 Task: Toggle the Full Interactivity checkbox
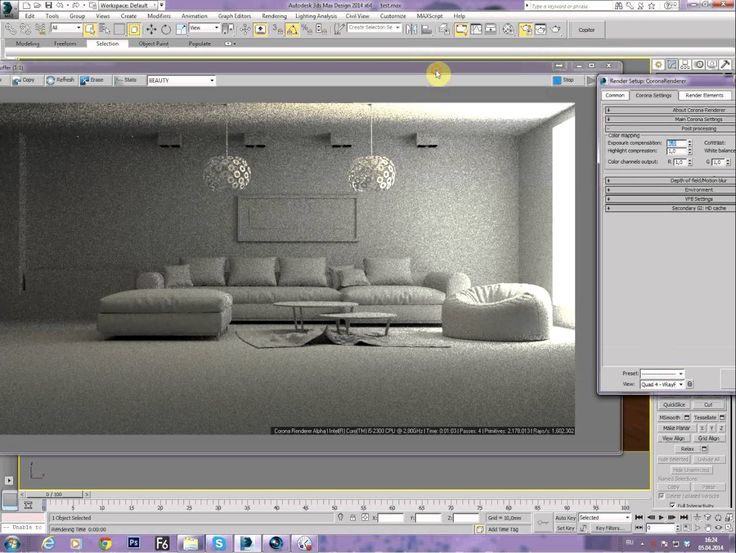pyautogui.click(x=672, y=505)
